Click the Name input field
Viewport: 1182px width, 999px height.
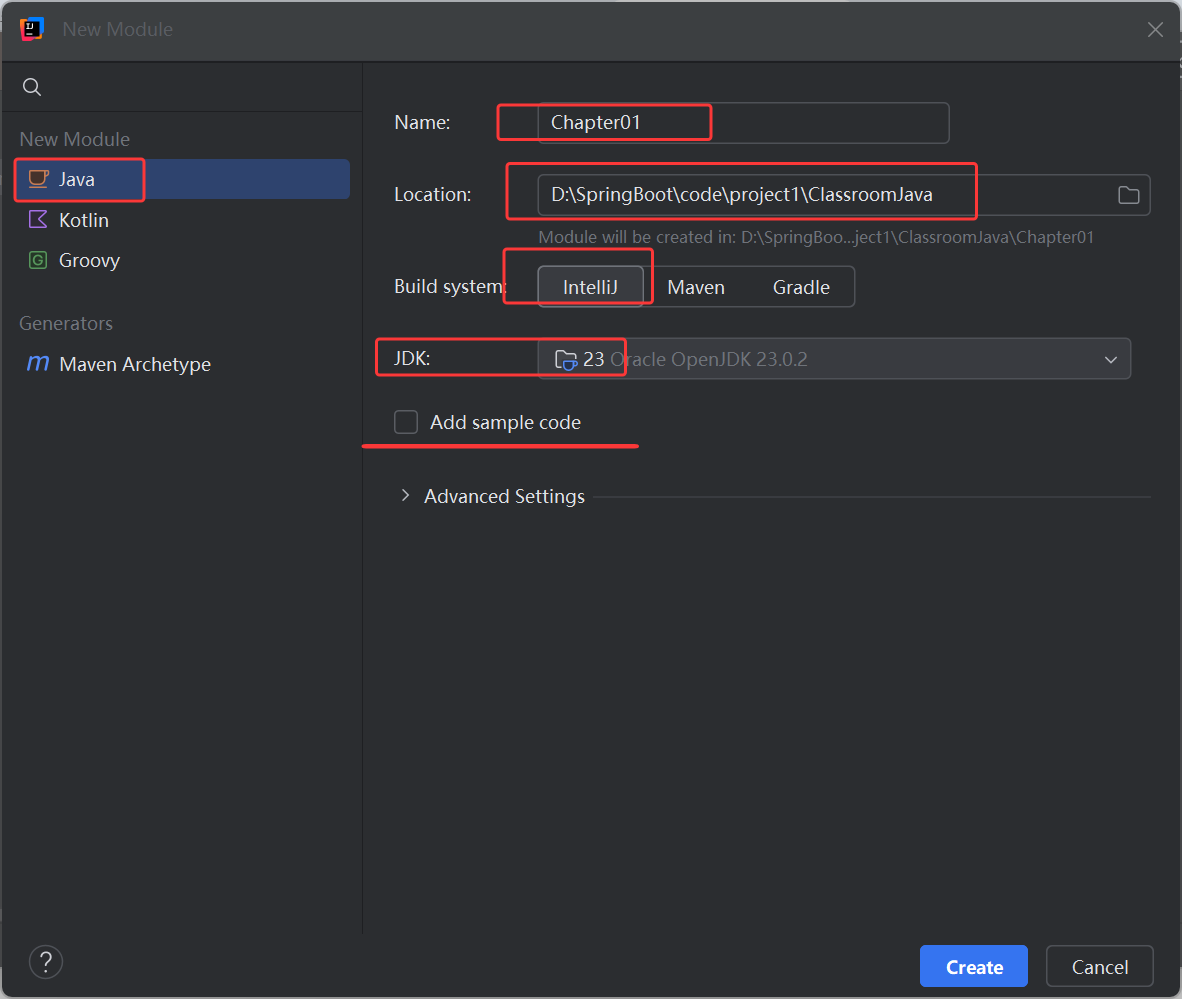point(743,123)
